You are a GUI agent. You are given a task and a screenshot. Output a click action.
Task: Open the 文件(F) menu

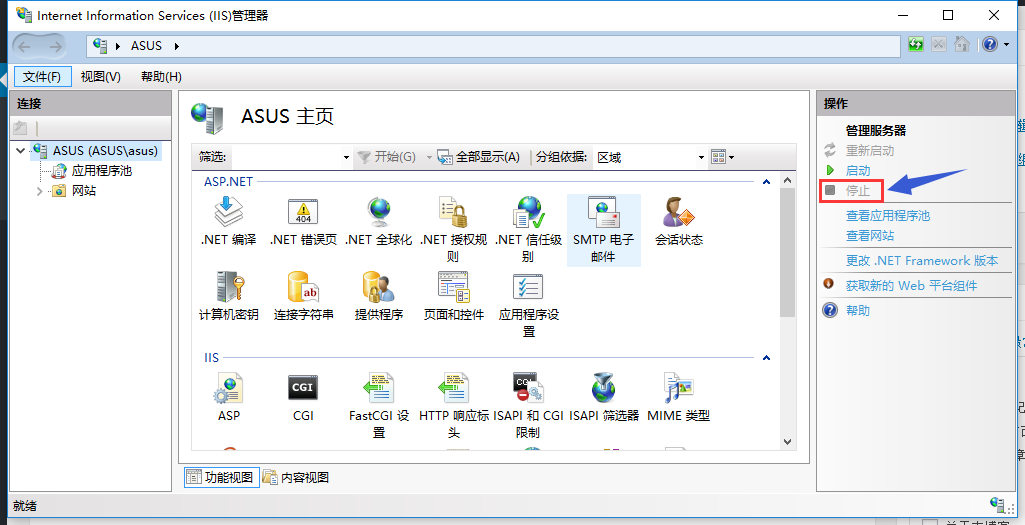coord(41,76)
